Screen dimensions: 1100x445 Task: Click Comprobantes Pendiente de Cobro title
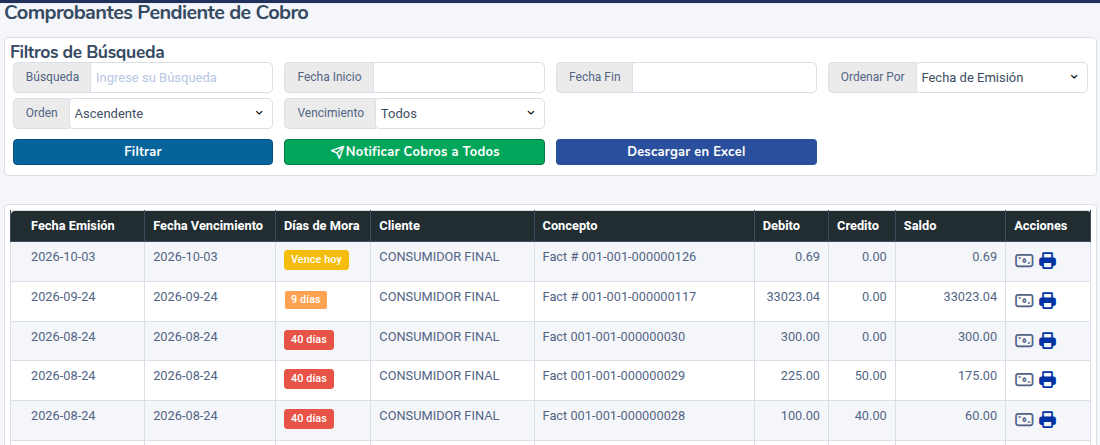click(x=156, y=13)
